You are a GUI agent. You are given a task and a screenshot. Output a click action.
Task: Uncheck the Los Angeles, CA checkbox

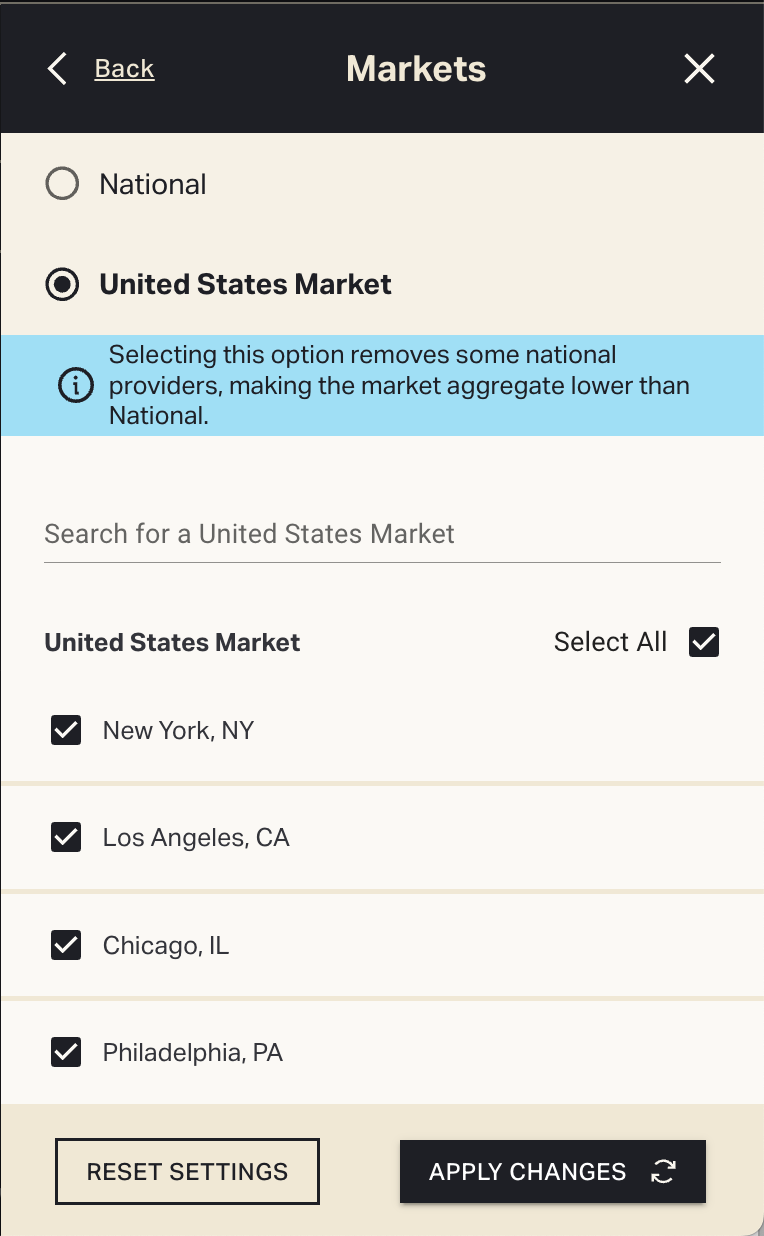(66, 837)
